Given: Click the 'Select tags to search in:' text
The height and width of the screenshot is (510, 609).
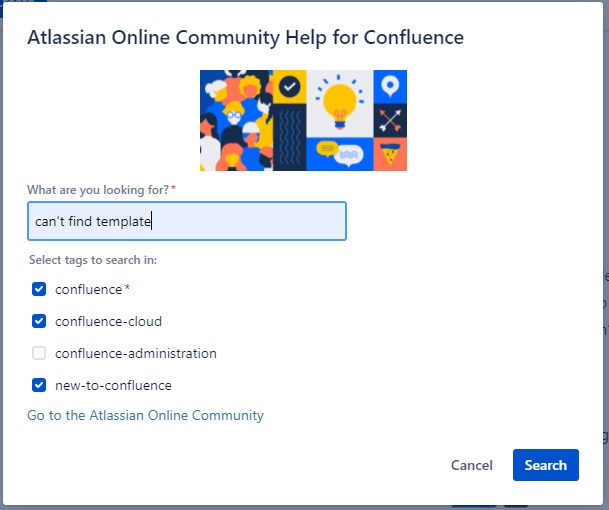Looking at the screenshot, I should coord(93,260).
